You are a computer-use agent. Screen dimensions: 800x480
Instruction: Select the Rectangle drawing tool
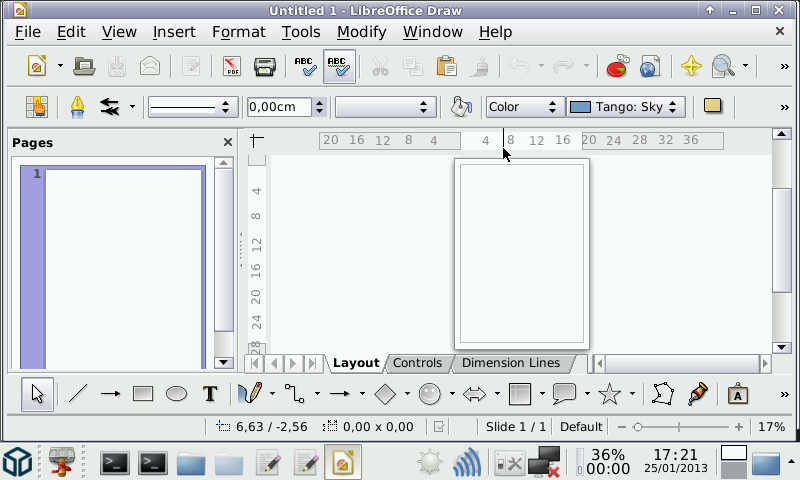click(x=143, y=394)
